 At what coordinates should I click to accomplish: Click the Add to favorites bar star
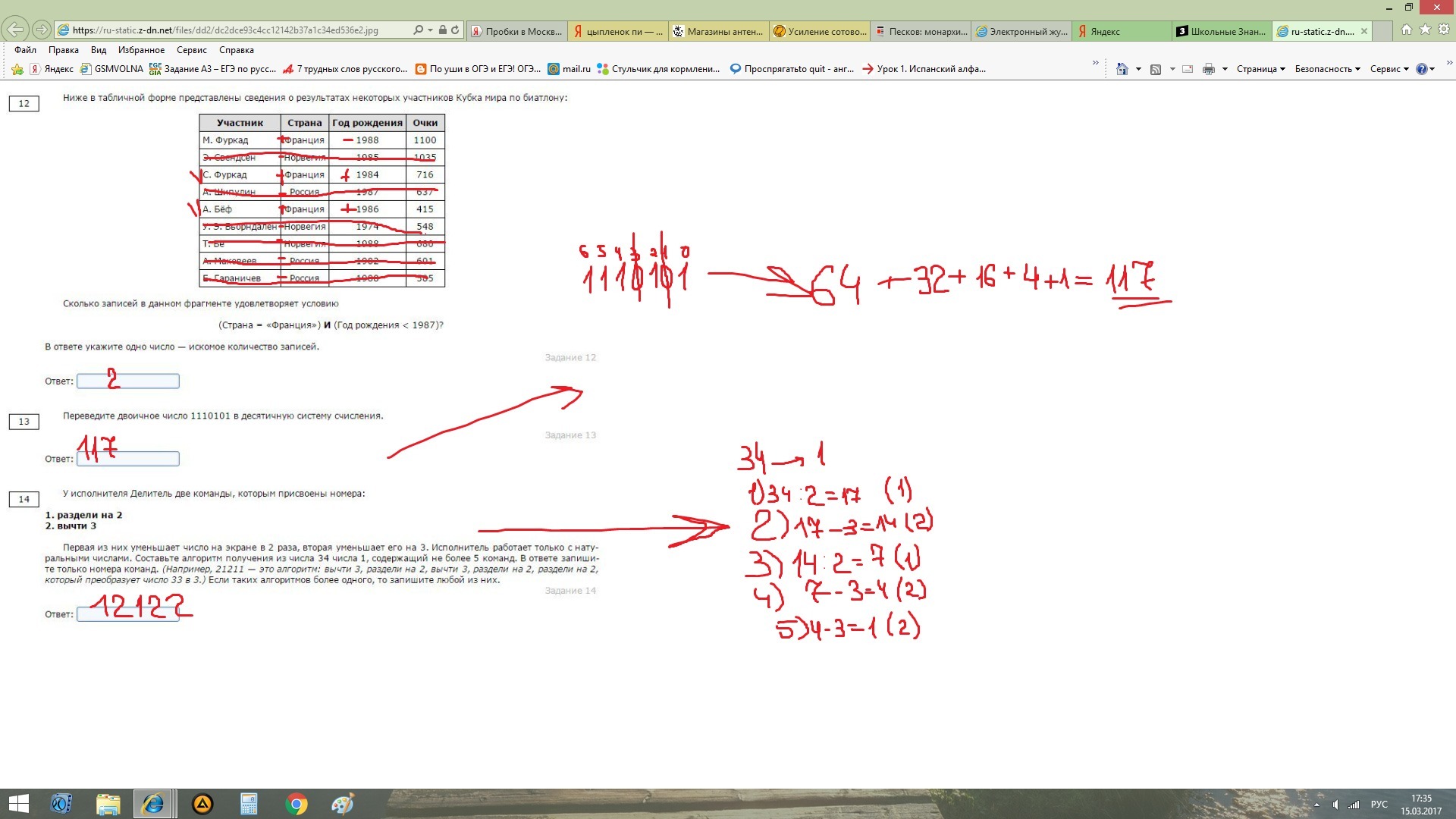point(17,69)
